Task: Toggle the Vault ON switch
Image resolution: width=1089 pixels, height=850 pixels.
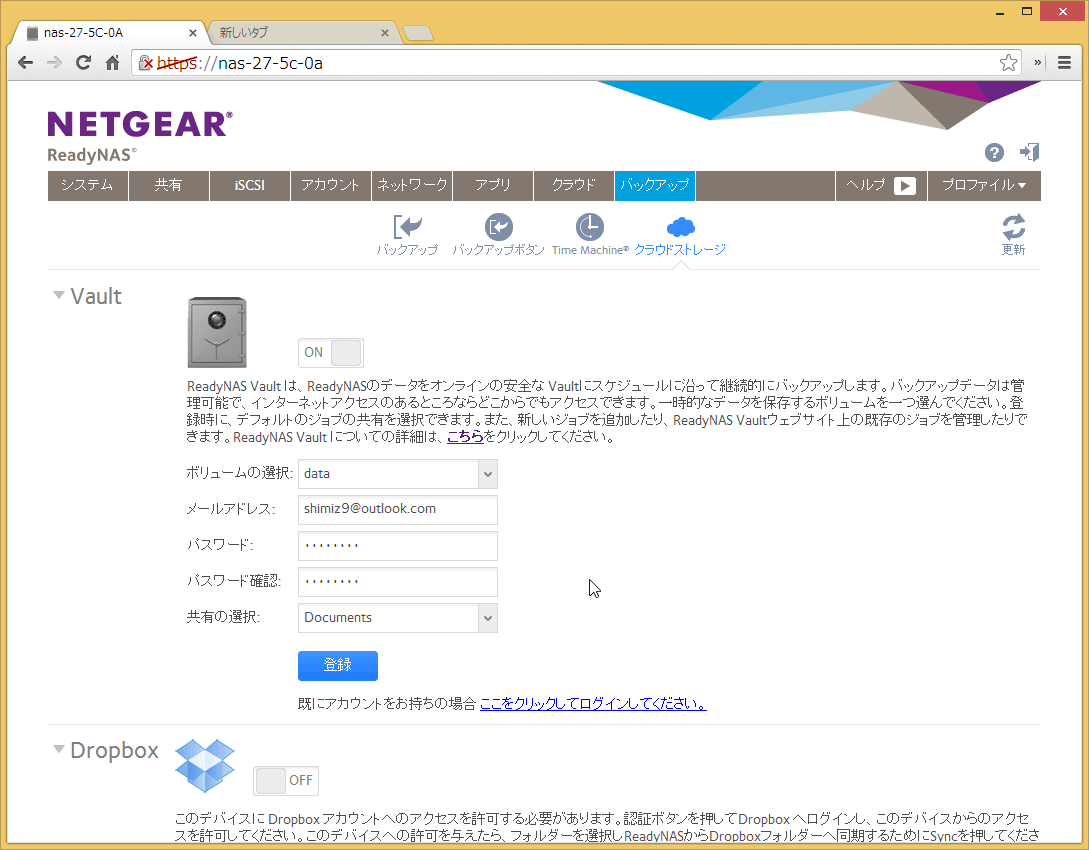Action: [331, 352]
